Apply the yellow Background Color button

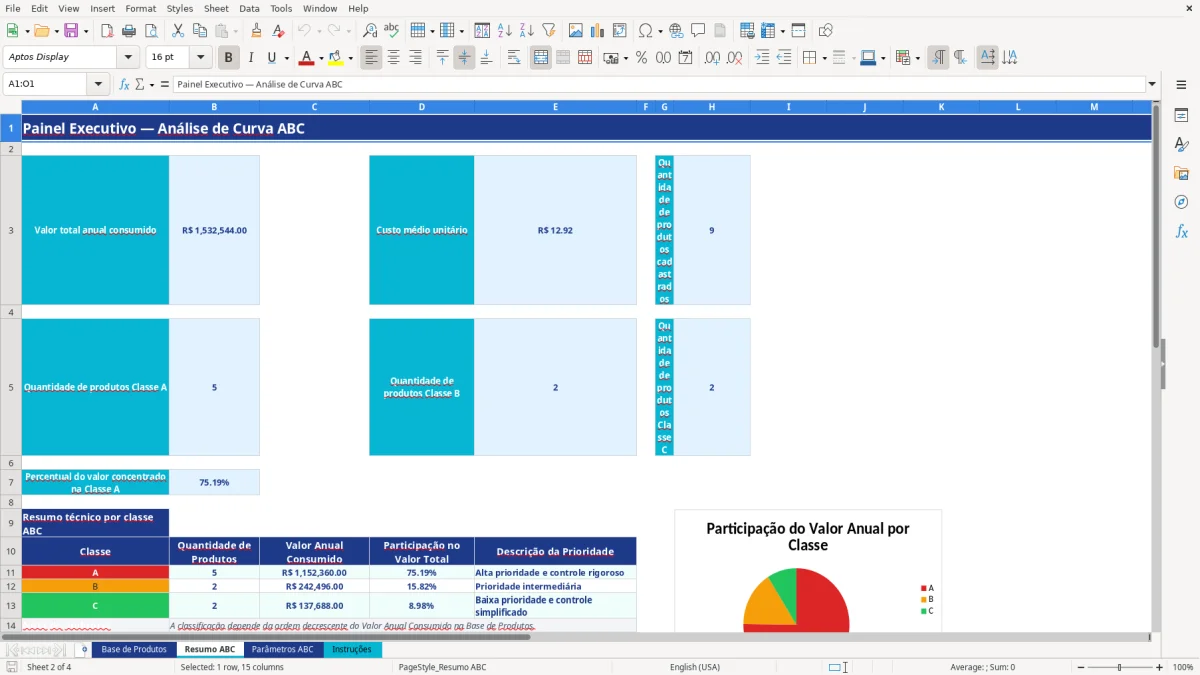pyautogui.click(x=336, y=58)
